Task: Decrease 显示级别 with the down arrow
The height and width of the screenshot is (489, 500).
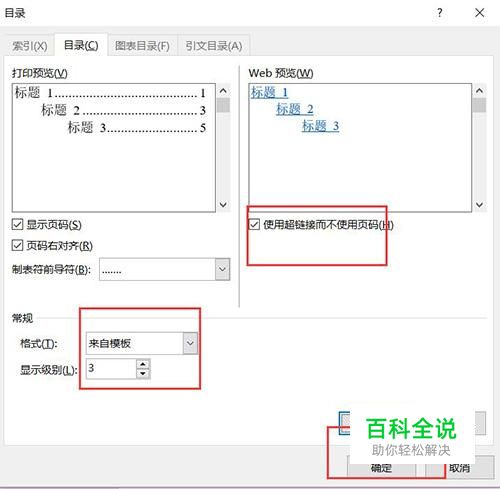Action: [143, 374]
